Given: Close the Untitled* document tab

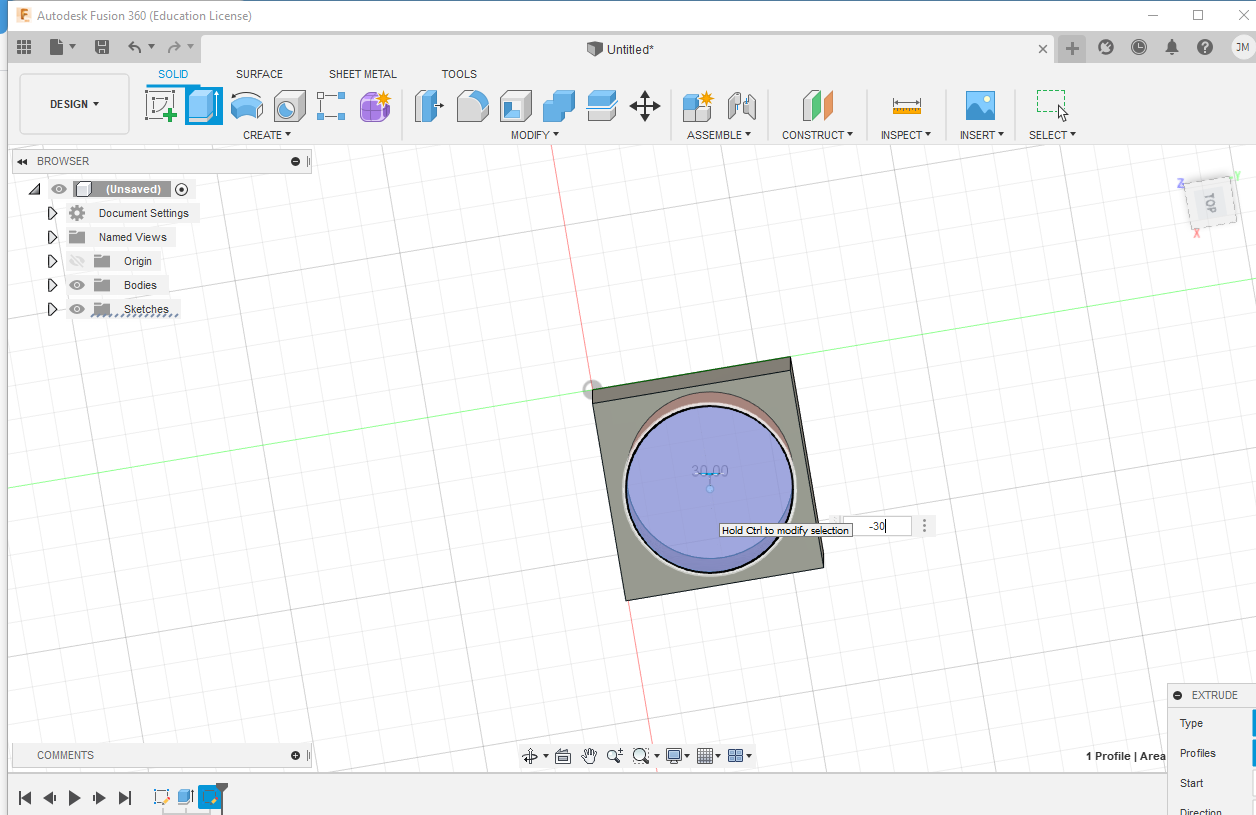Looking at the screenshot, I should [1043, 48].
